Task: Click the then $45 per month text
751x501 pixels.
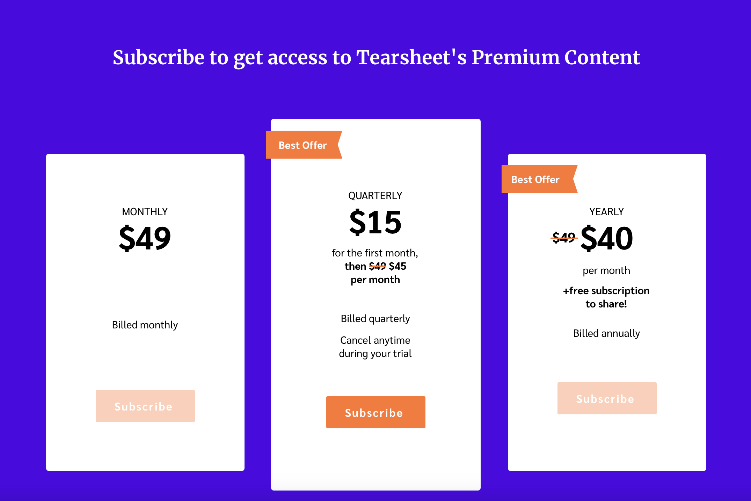Action: [376, 273]
